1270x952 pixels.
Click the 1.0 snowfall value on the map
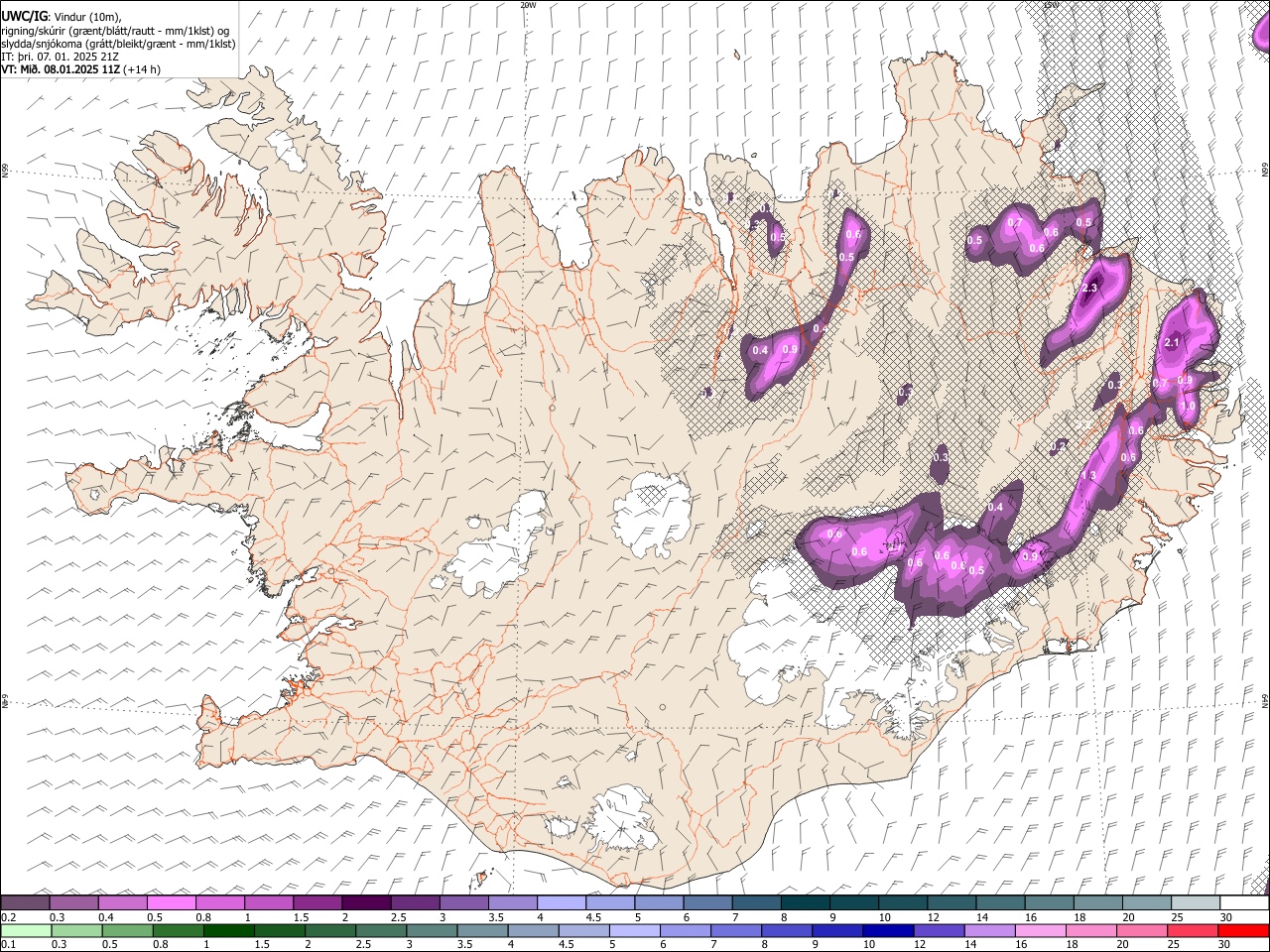tap(1189, 406)
